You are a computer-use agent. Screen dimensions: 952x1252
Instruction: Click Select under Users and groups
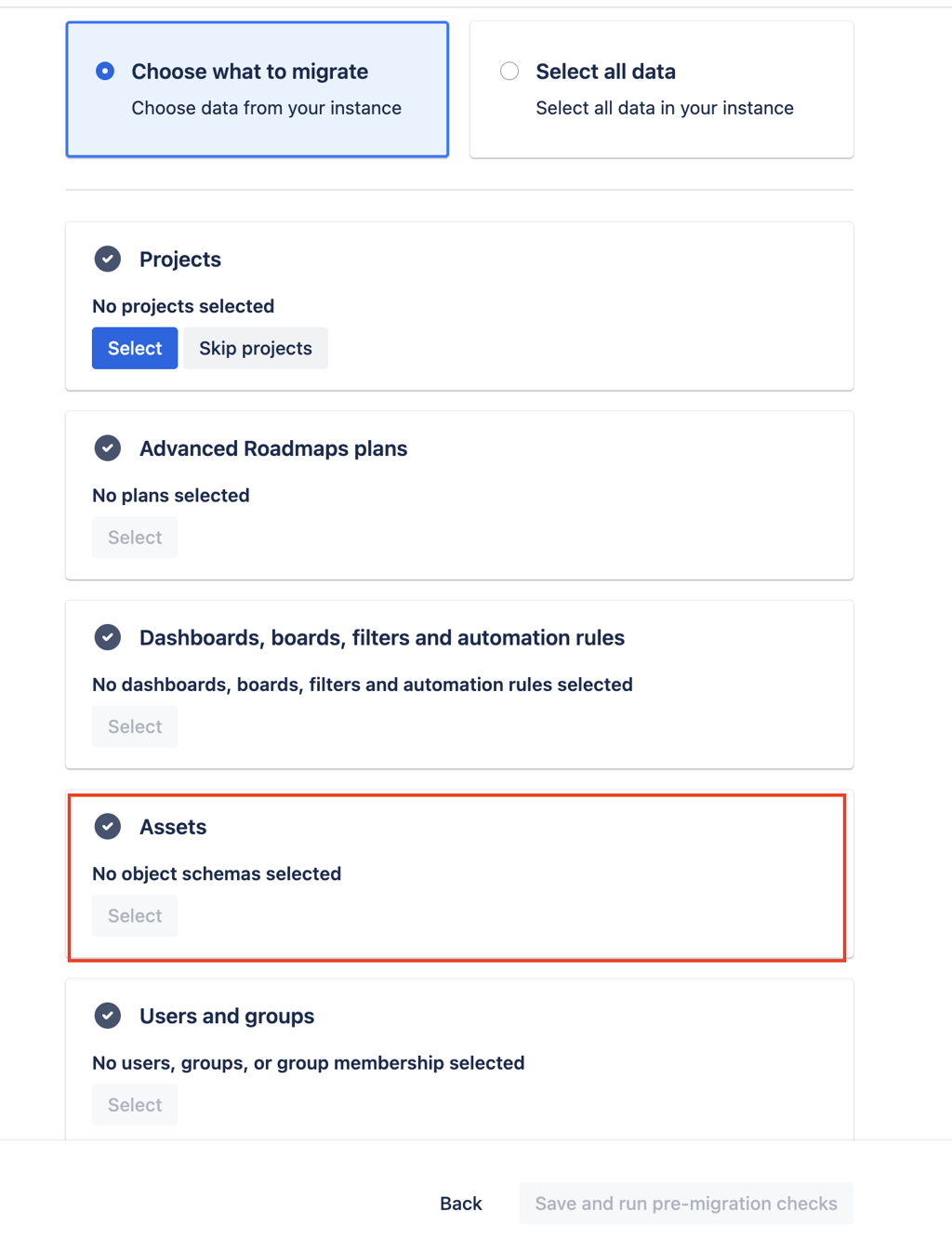click(x=135, y=1105)
